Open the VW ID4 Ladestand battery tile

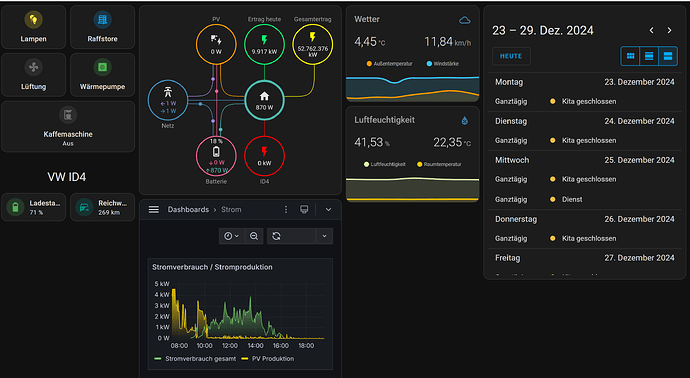tap(33, 207)
